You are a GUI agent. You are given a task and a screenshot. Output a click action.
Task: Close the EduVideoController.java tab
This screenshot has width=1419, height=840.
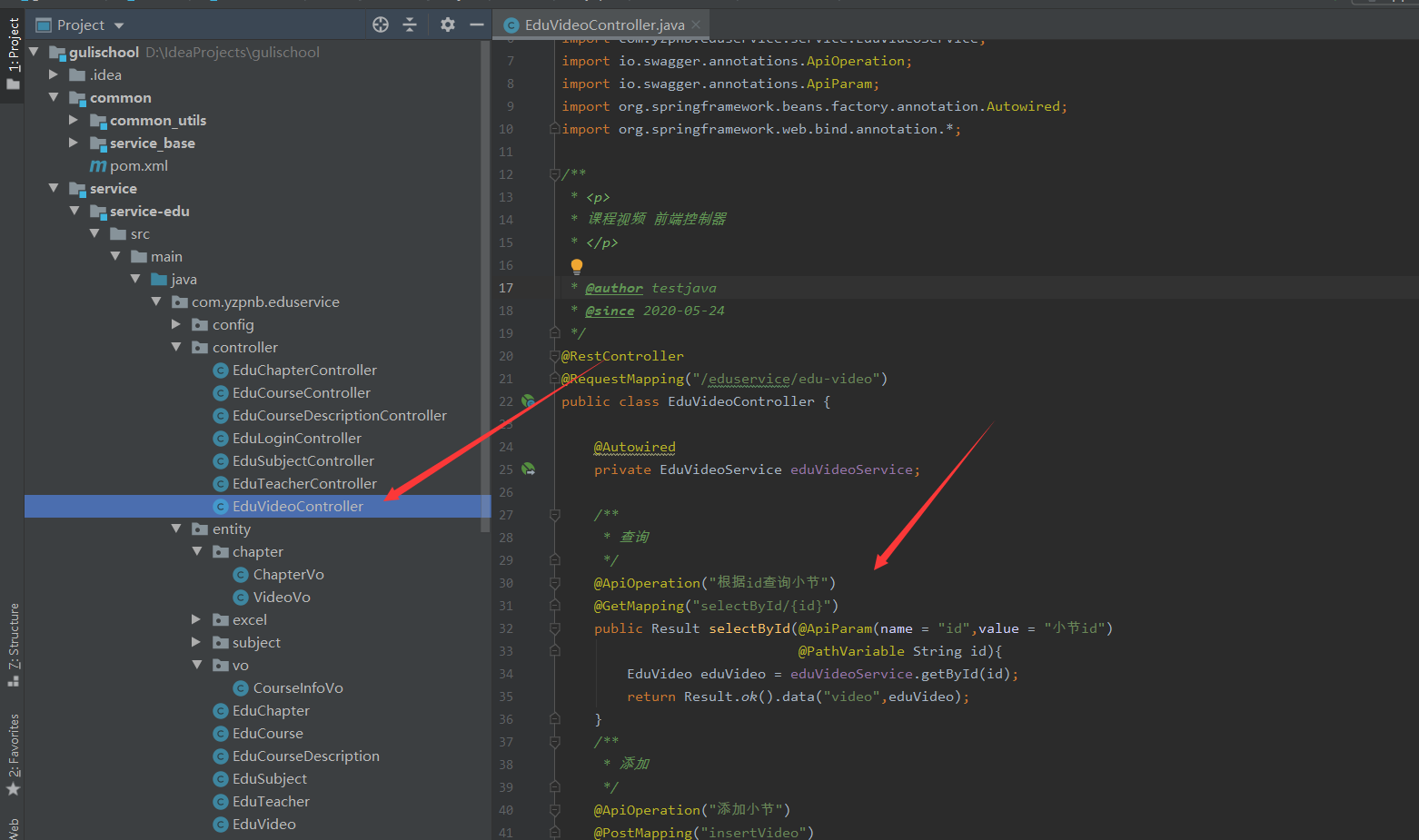coord(696,25)
